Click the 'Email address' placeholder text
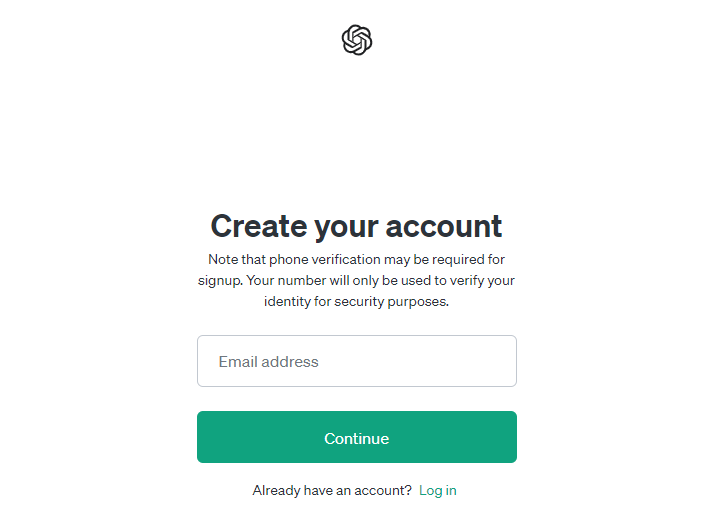723x512 pixels. [269, 362]
